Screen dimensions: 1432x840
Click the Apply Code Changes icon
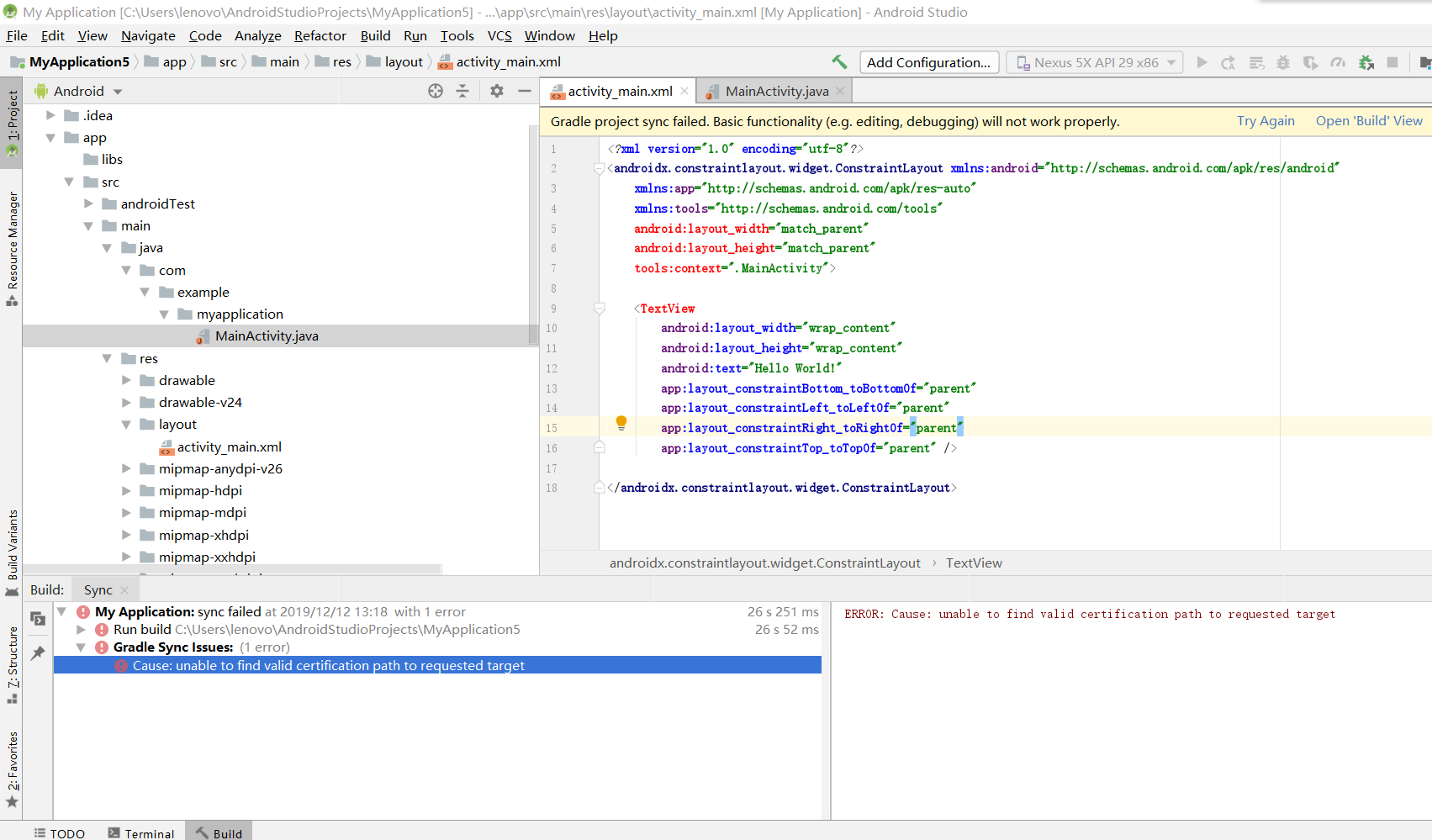click(x=1256, y=62)
